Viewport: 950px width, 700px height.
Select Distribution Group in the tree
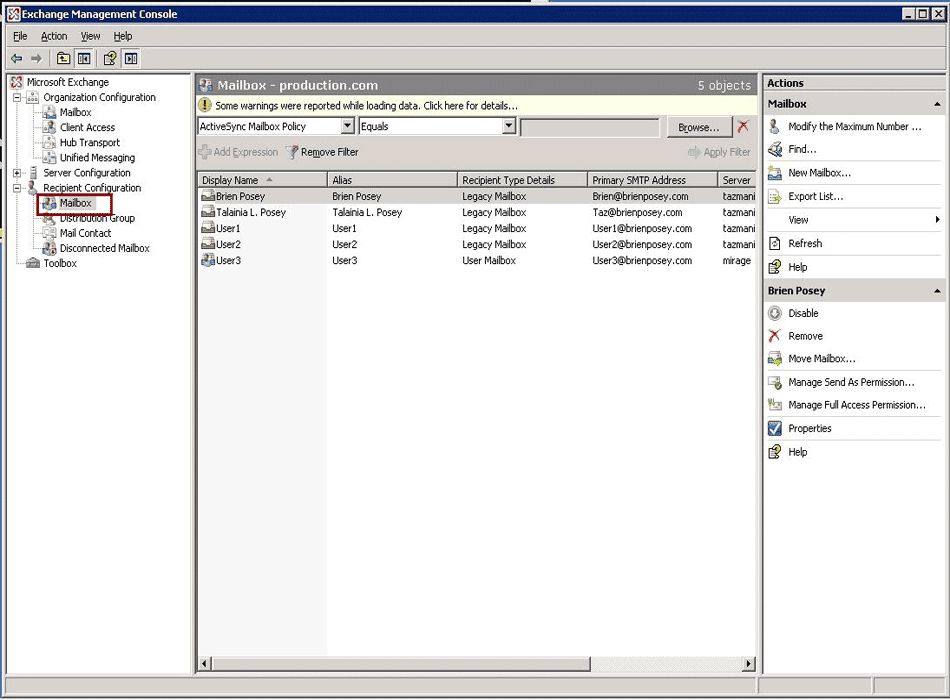pos(97,219)
